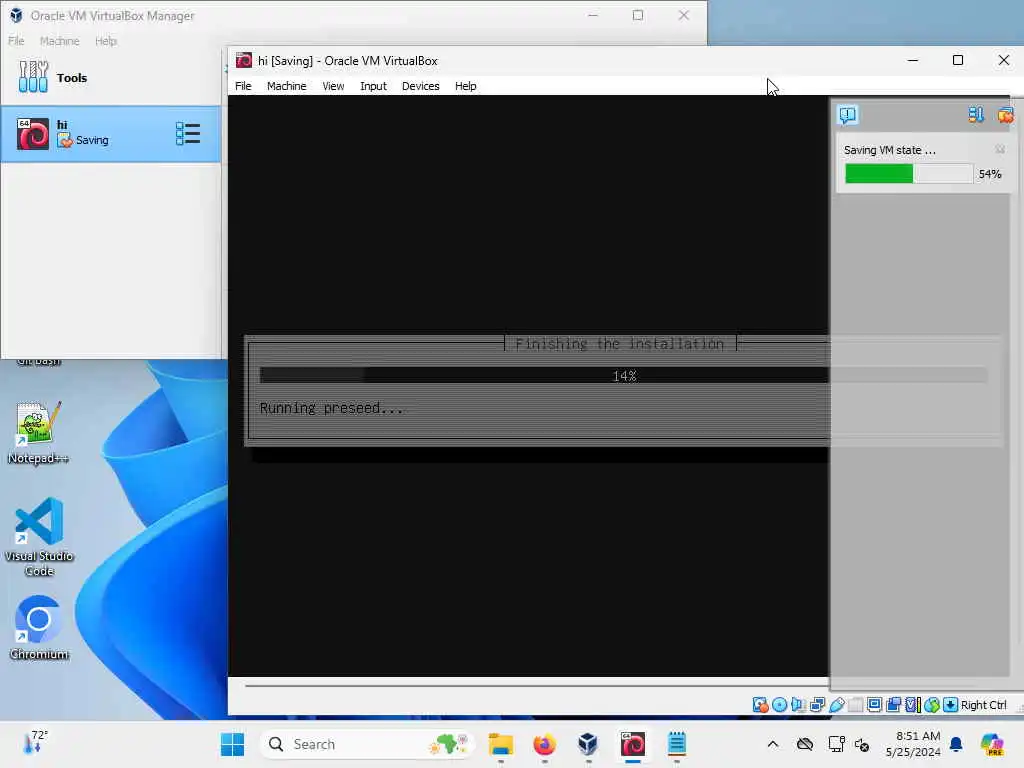Click the taskbar Search box
Image resolution: width=1024 pixels, height=768 pixels.
pyautogui.click(x=366, y=744)
